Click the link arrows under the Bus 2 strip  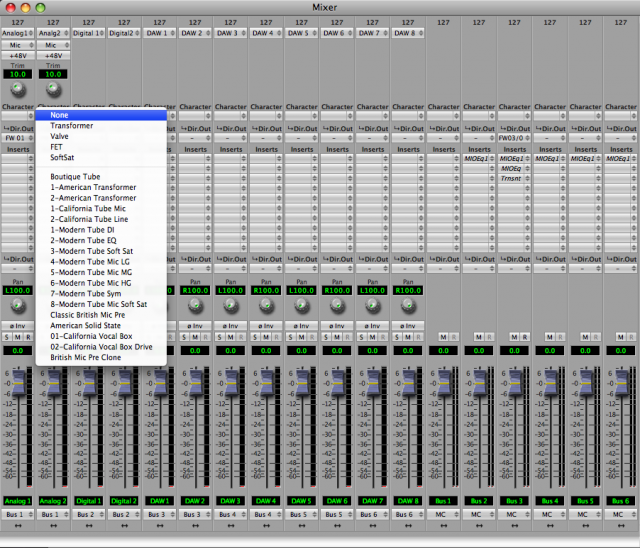[x=479, y=526]
